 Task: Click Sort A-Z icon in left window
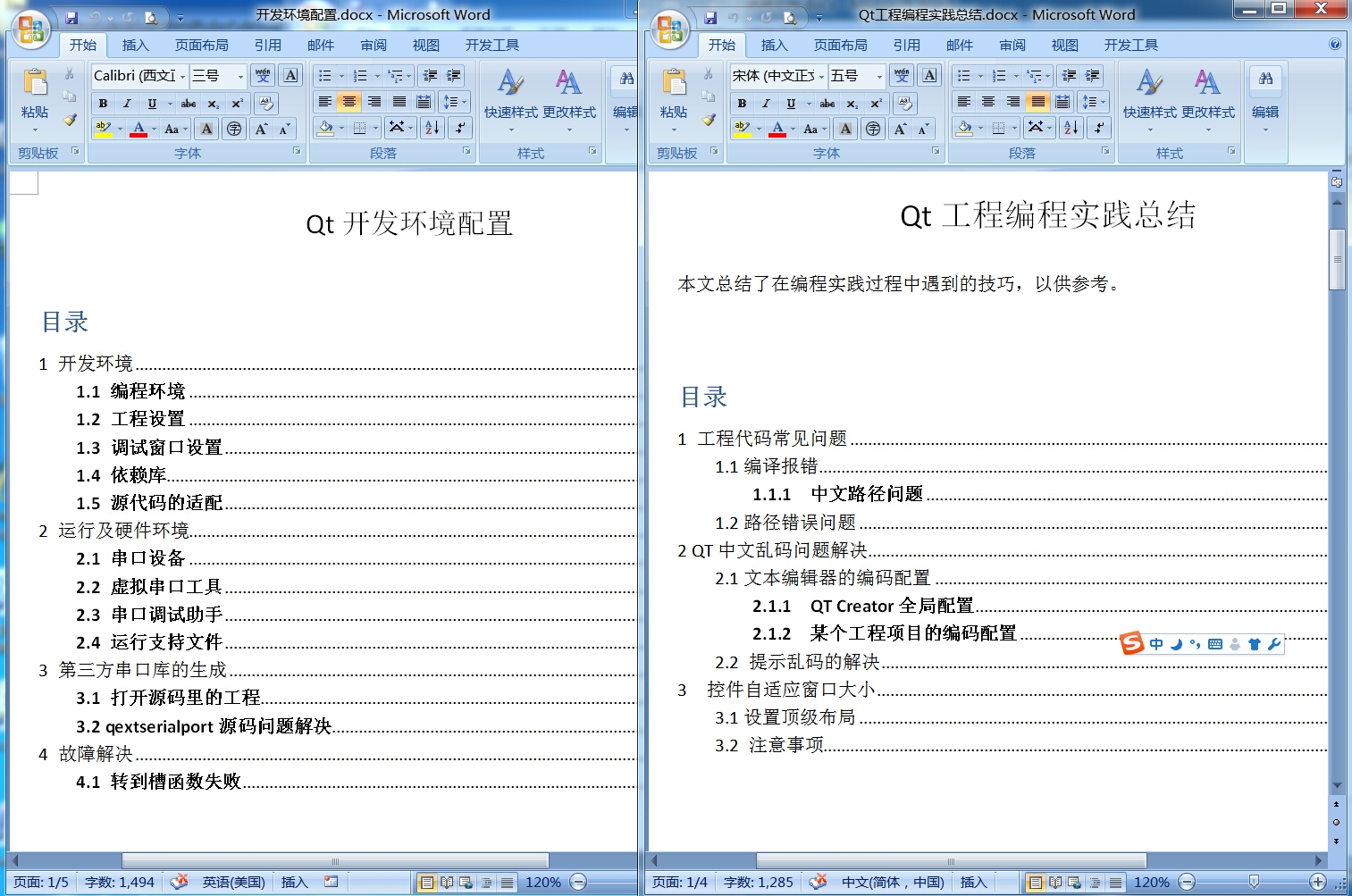pyautogui.click(x=432, y=128)
